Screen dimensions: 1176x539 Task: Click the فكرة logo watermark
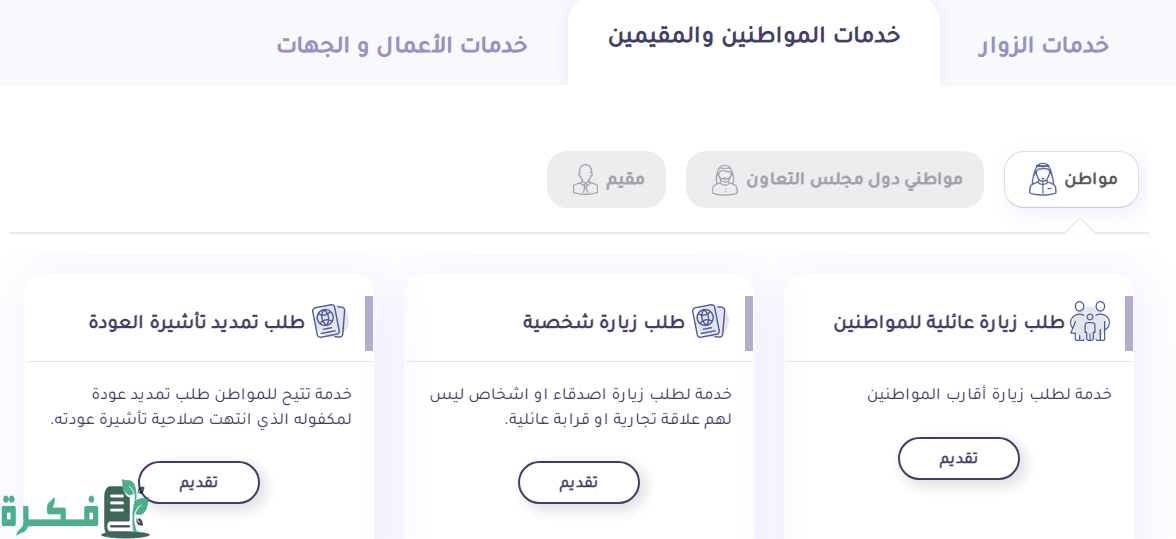(74, 510)
